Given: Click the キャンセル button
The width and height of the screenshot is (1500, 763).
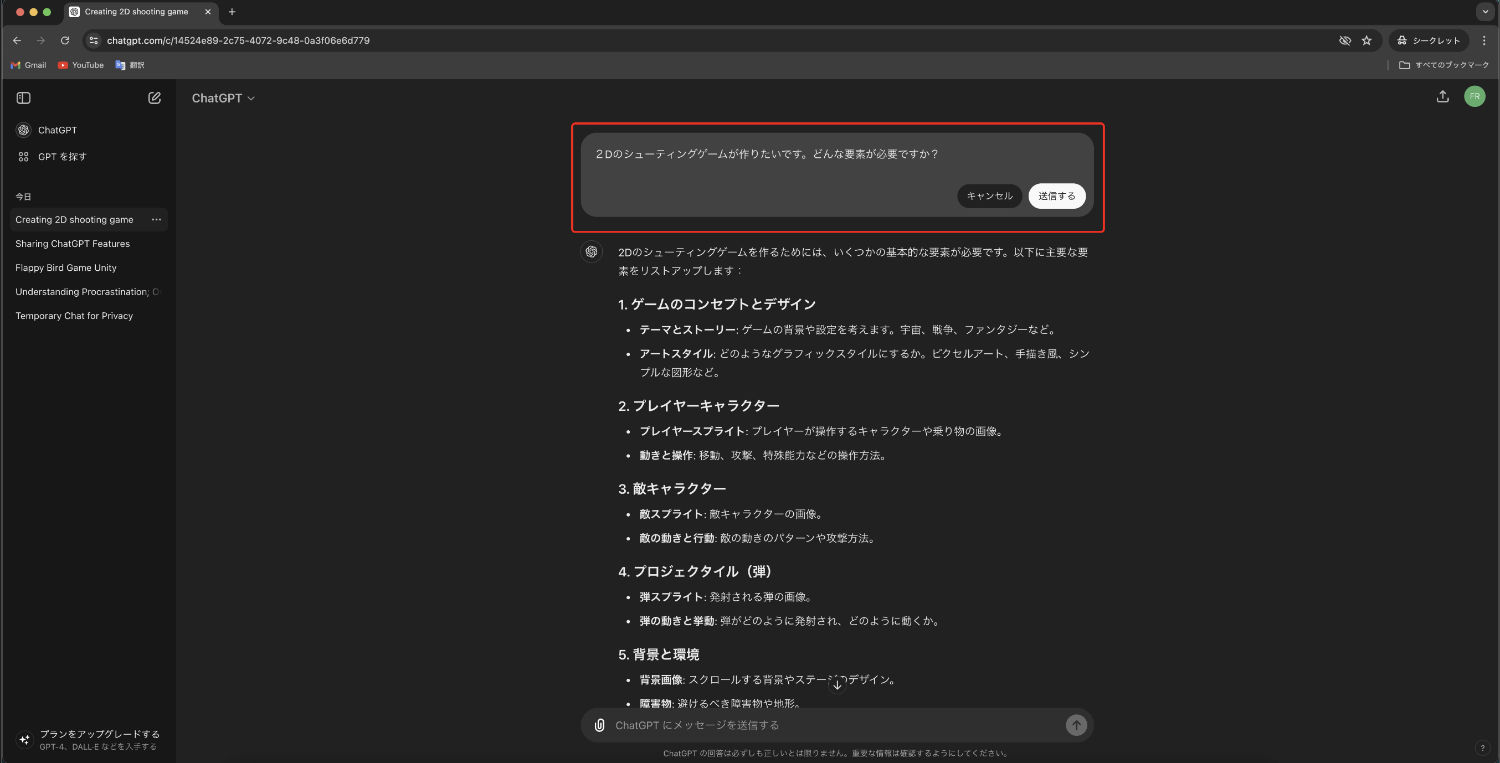Looking at the screenshot, I should [989, 196].
